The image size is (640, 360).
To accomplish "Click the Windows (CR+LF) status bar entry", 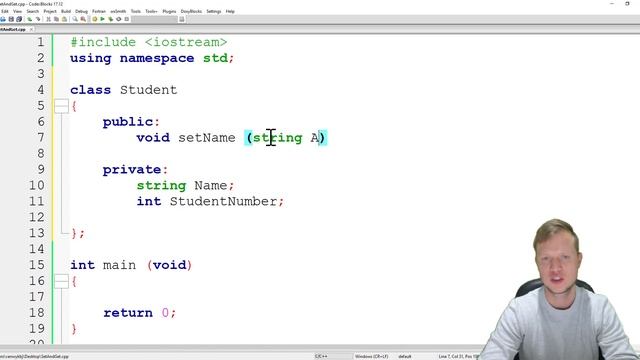I will 371,356.
